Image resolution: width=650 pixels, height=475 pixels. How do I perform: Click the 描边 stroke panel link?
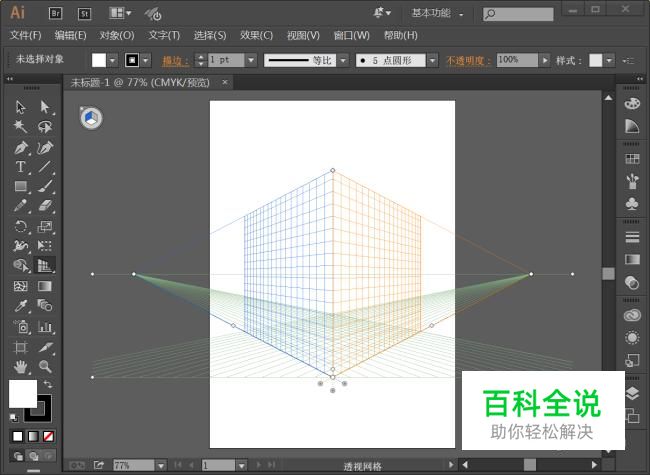(176, 61)
